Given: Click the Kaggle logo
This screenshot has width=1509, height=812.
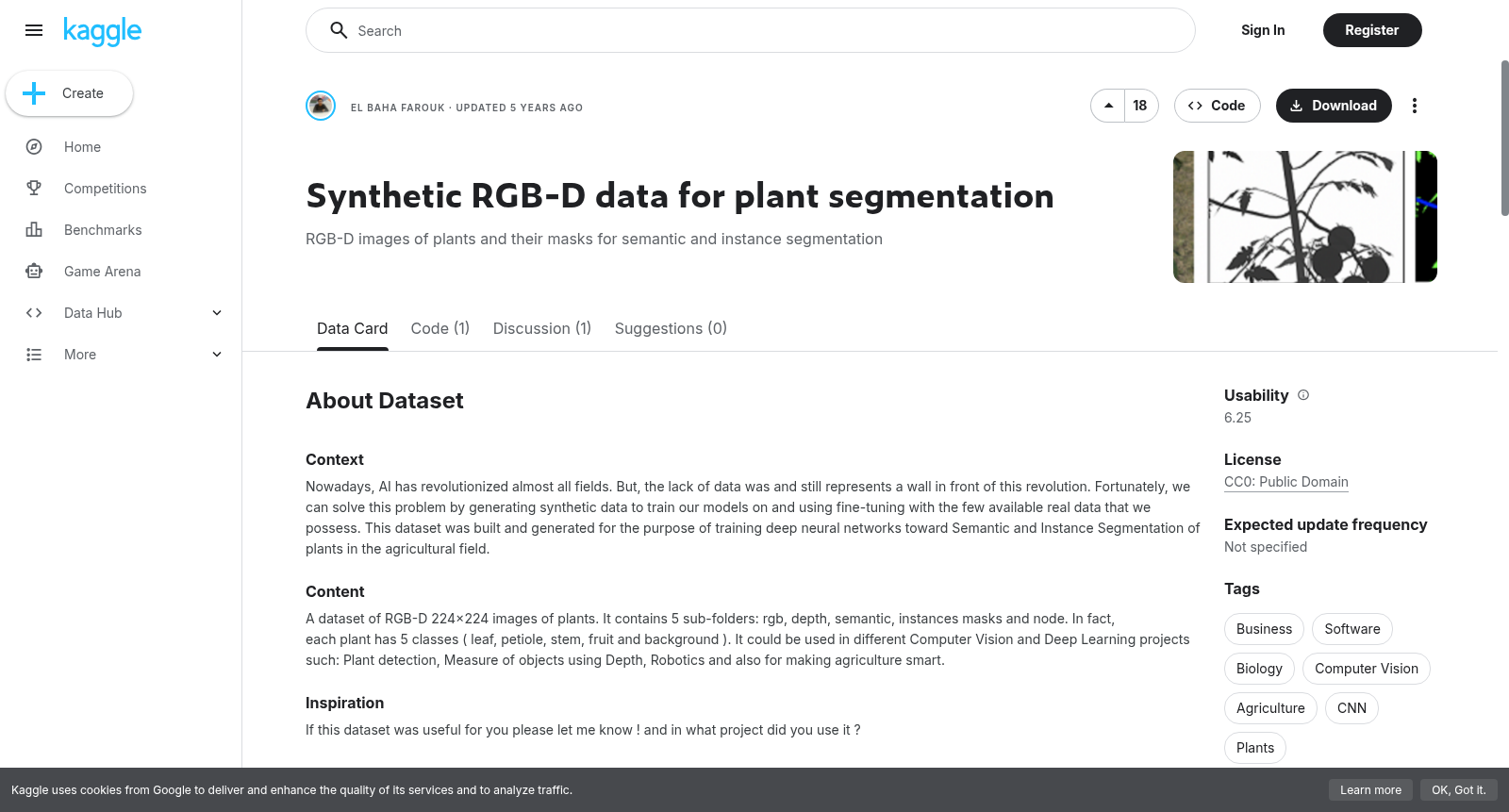Looking at the screenshot, I should [102, 31].
